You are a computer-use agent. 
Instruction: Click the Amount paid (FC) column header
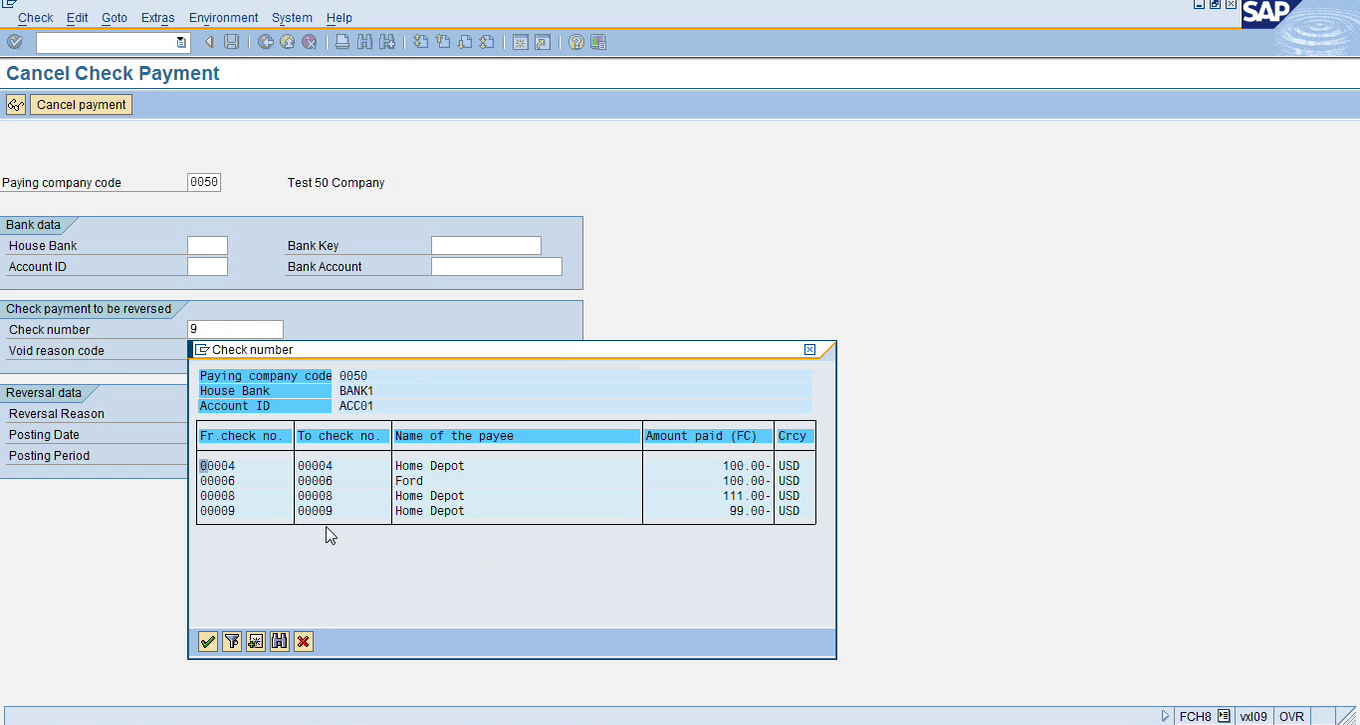pos(708,436)
